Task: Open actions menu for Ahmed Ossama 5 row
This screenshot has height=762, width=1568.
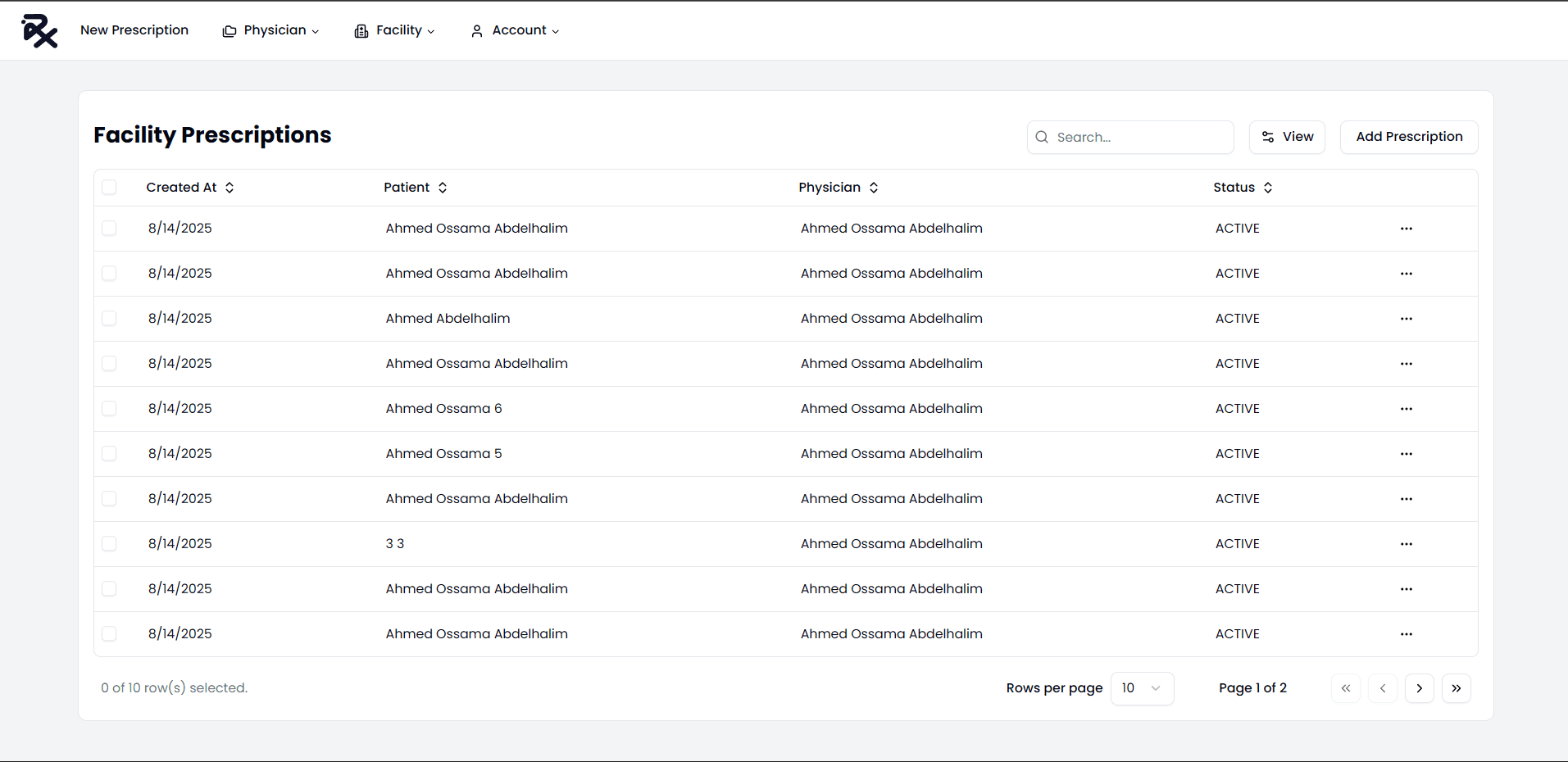Action: pyautogui.click(x=1406, y=454)
